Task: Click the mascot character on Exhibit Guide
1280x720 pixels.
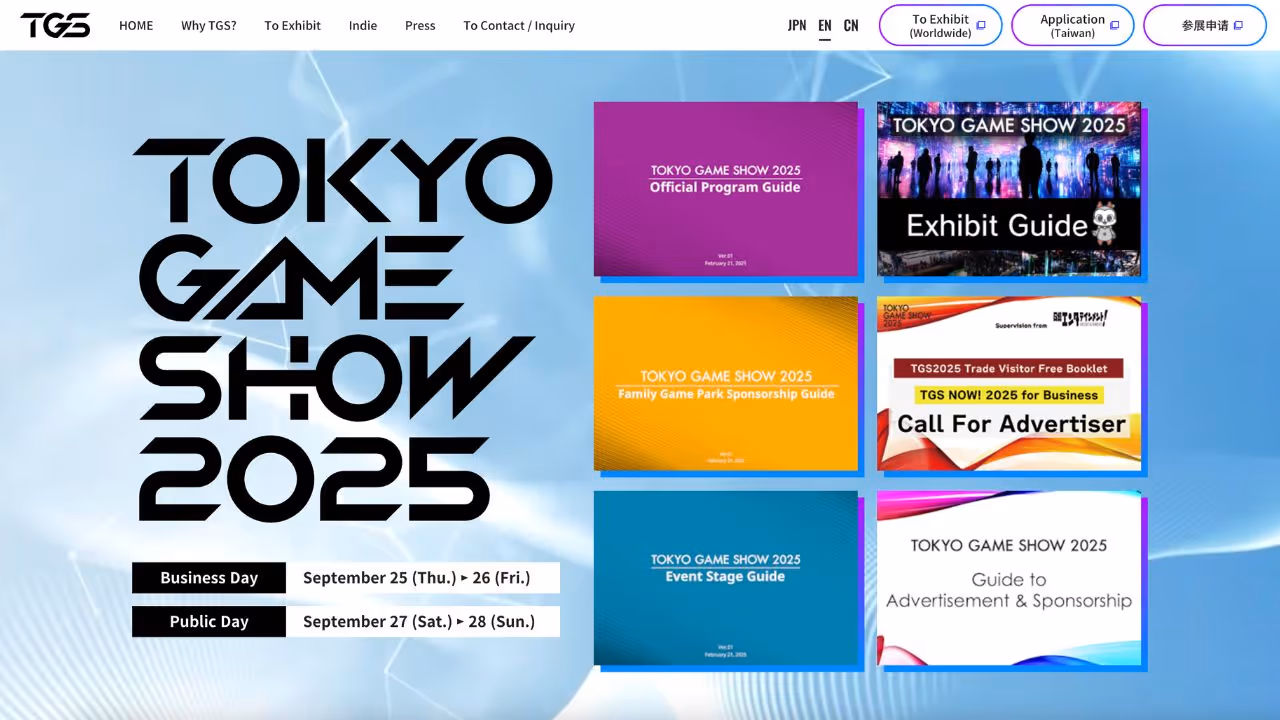Action: pyautogui.click(x=1104, y=225)
